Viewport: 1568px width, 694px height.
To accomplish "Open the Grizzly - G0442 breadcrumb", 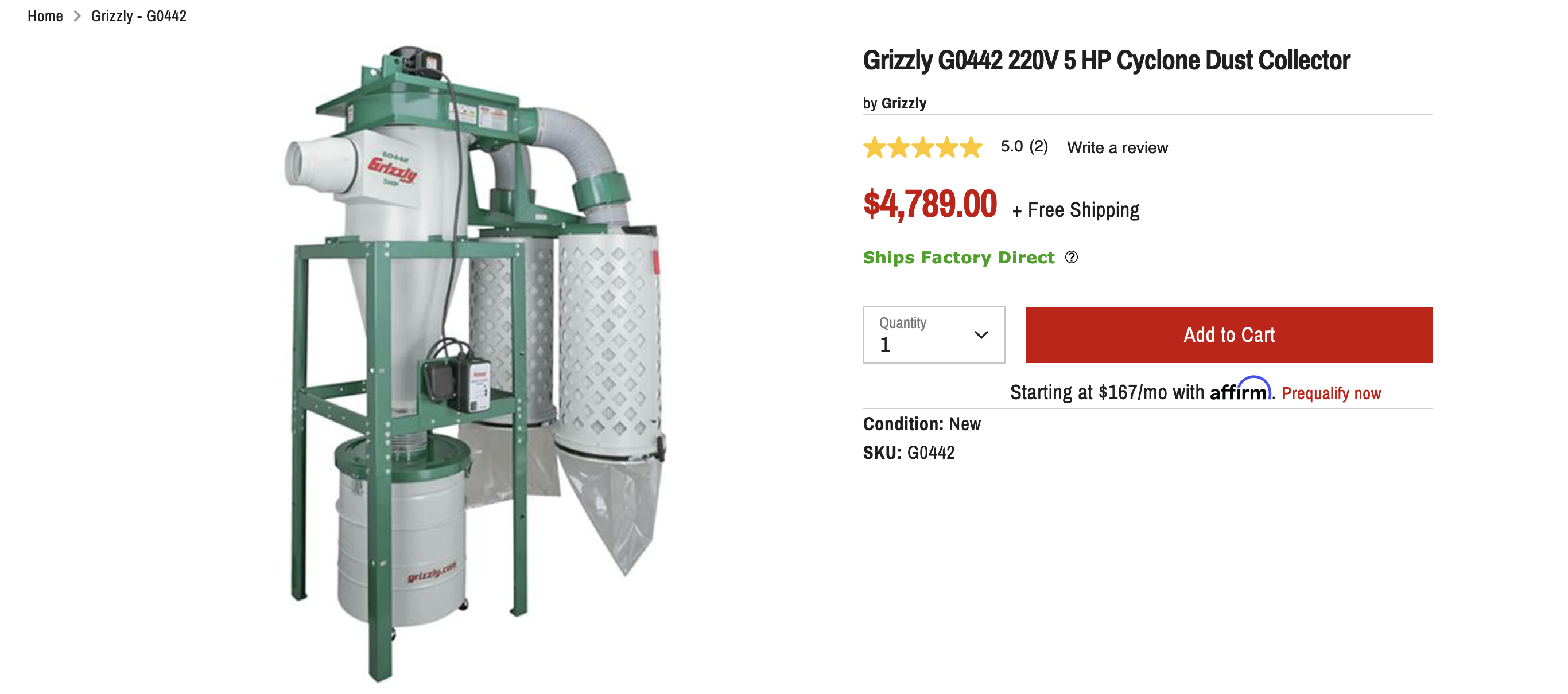I will [x=139, y=17].
